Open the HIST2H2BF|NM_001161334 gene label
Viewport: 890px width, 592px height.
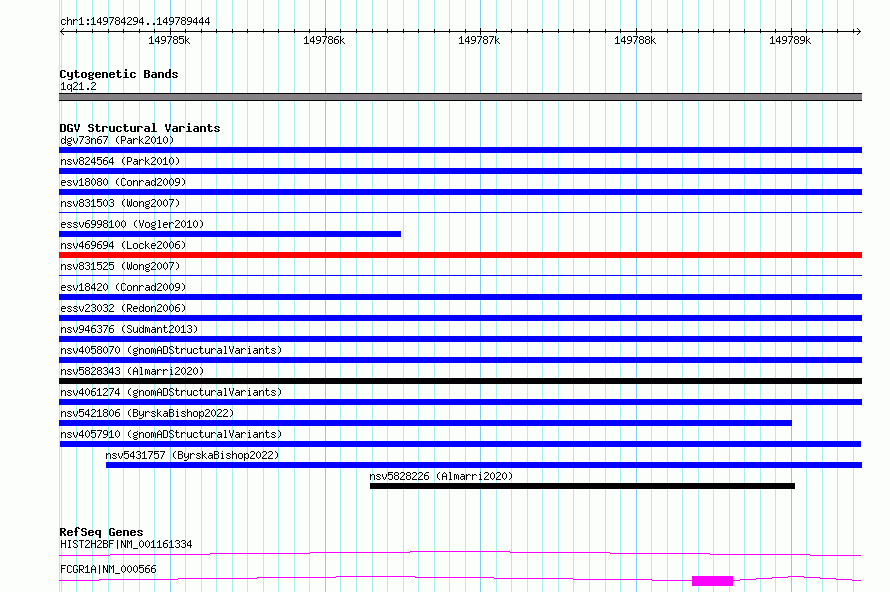tap(126, 544)
